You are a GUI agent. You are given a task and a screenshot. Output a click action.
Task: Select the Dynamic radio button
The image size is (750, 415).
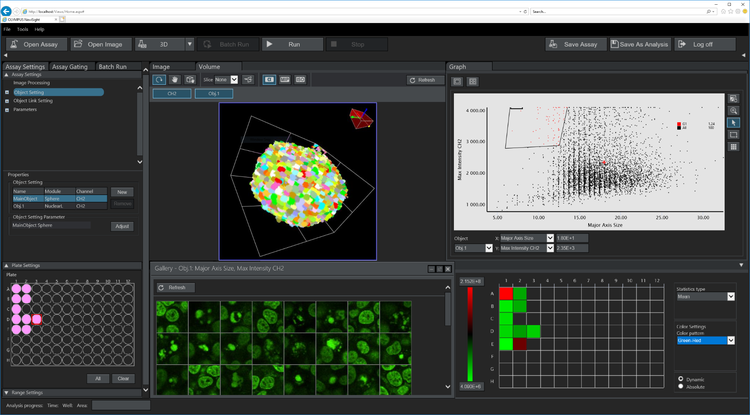681,378
